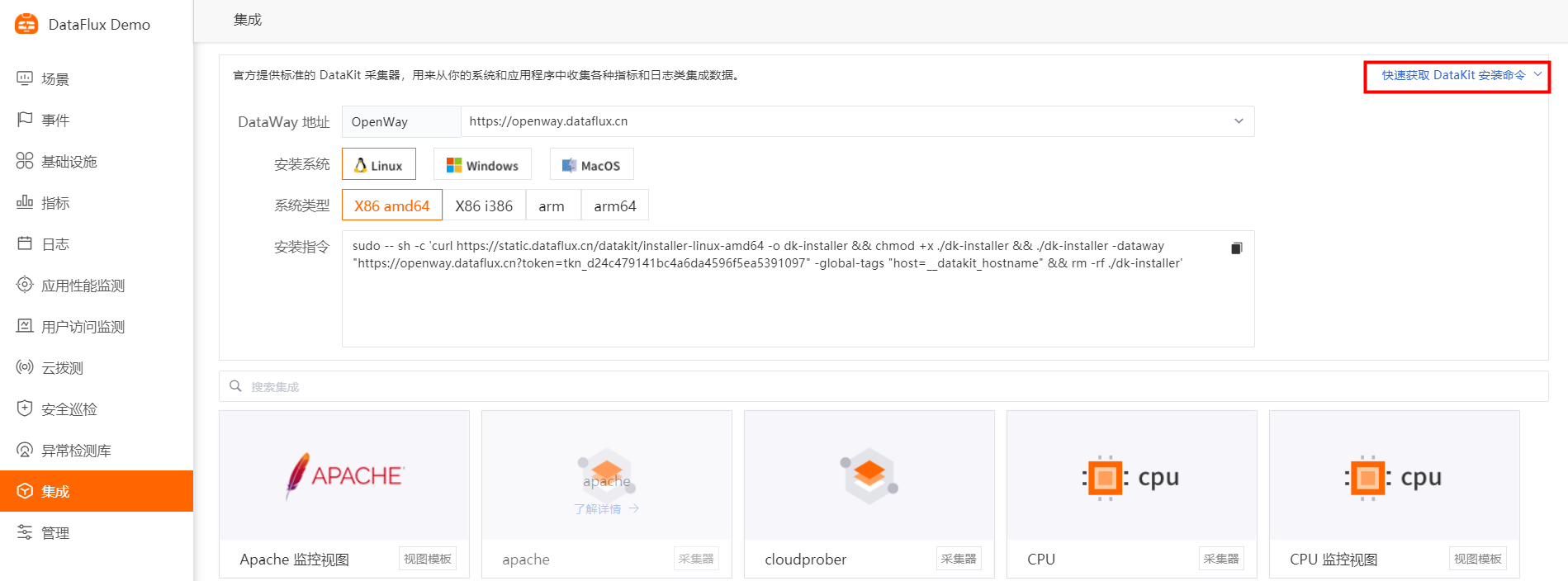The width and height of the screenshot is (1568, 581).
Task: Open the 管理 settings sliders icon
Action: coord(25,532)
